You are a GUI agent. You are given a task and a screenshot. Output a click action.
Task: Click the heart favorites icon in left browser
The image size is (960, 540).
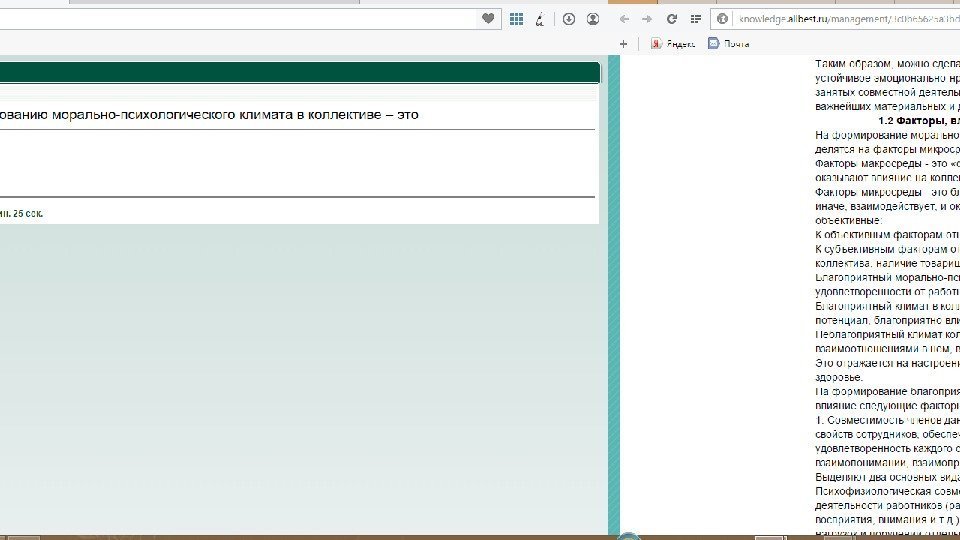point(488,19)
